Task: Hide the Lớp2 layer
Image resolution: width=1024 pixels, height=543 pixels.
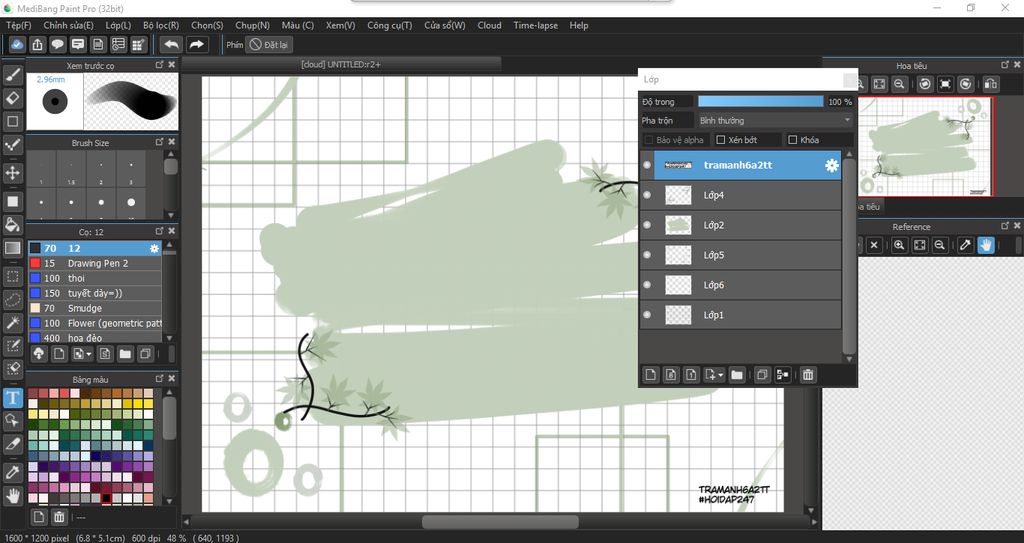Action: [x=647, y=225]
